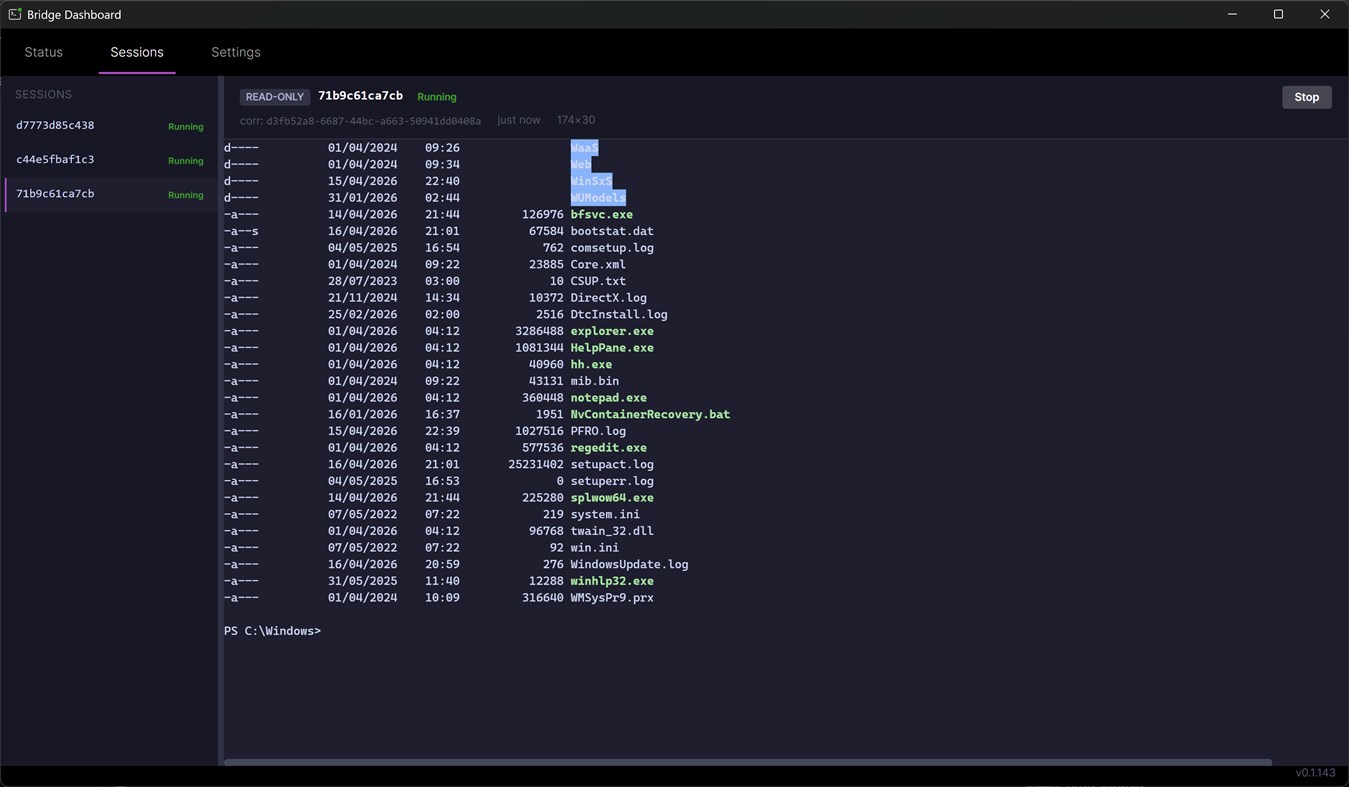Click DirectX.log file name
Viewport: 1349px width, 787px height.
coord(609,298)
